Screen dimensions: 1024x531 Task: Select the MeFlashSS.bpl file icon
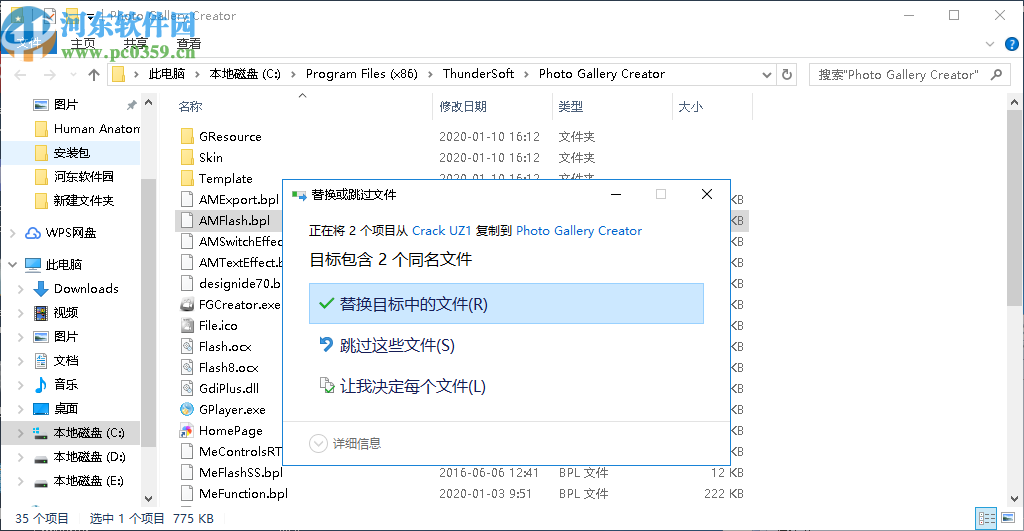point(187,472)
